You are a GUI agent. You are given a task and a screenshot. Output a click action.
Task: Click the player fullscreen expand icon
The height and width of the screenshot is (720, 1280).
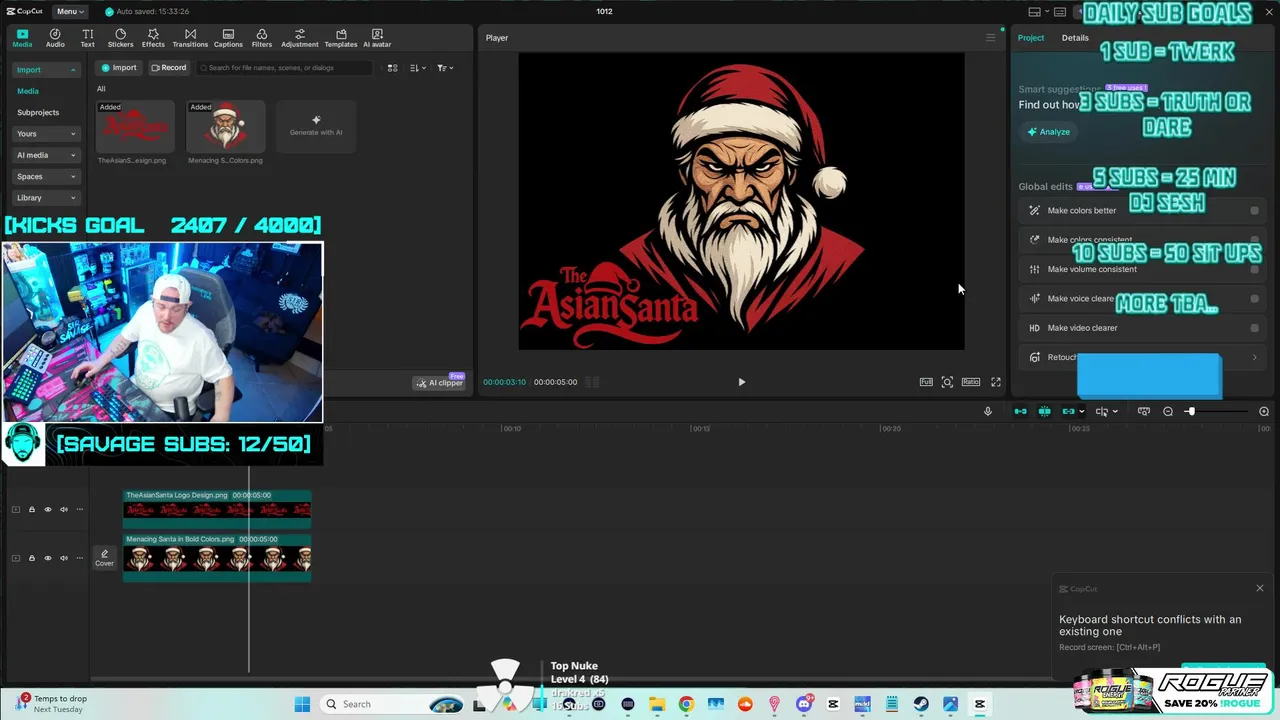click(995, 382)
